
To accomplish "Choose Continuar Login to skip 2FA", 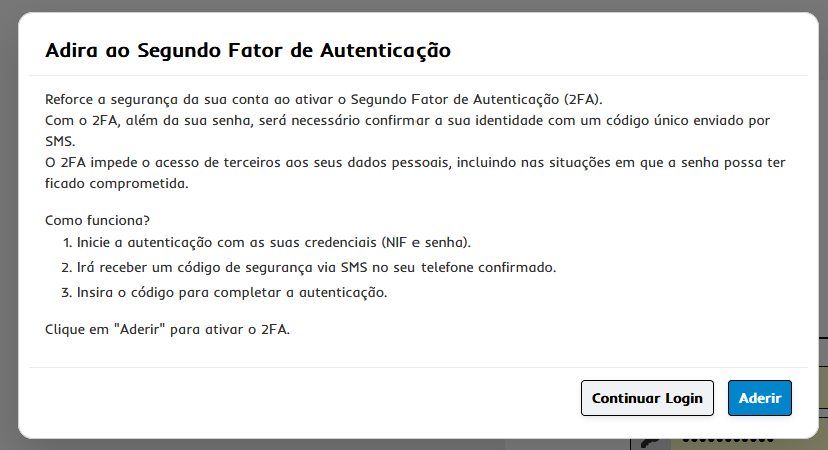I will pos(647,398).
